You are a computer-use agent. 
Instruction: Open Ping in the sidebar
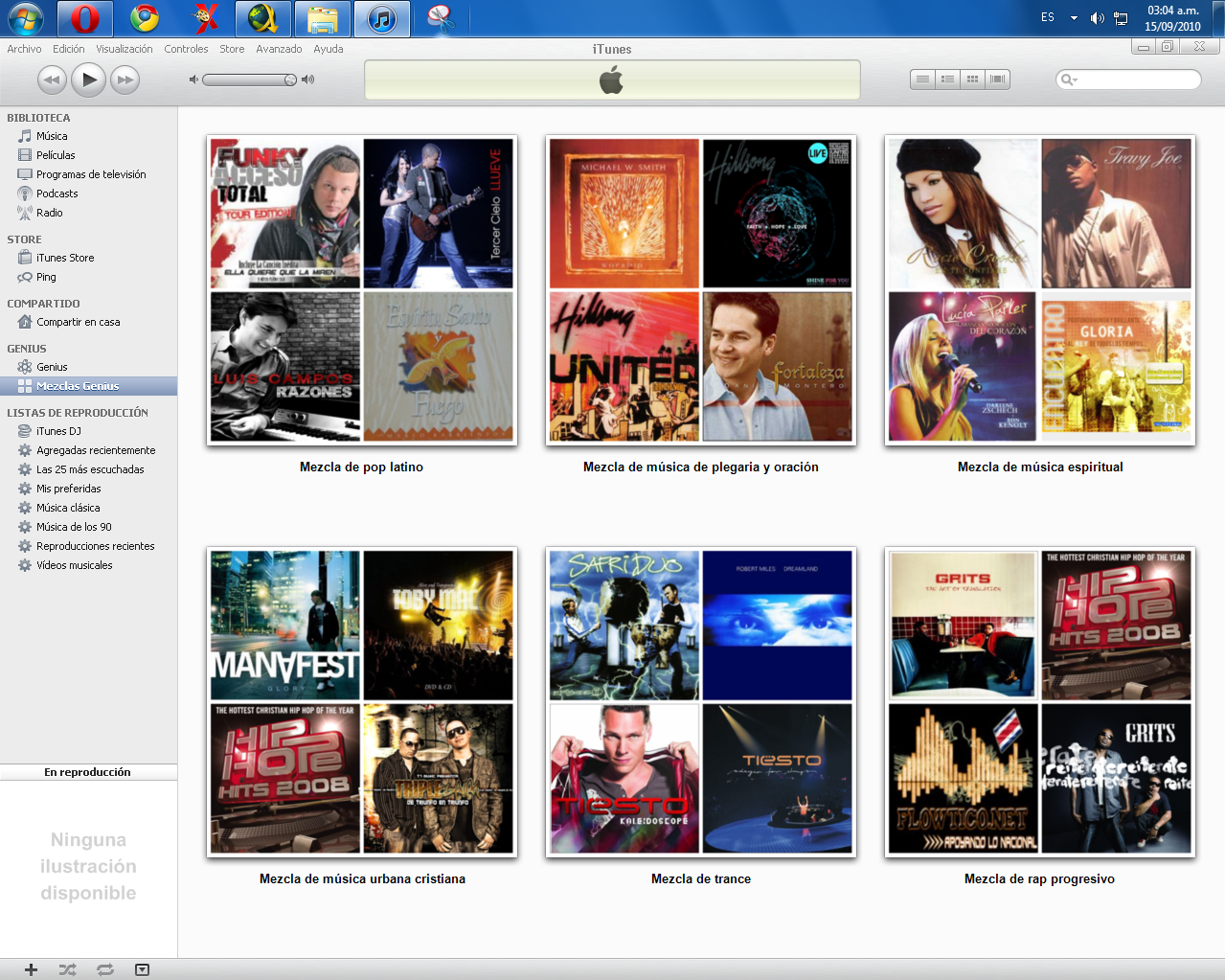(88, 277)
